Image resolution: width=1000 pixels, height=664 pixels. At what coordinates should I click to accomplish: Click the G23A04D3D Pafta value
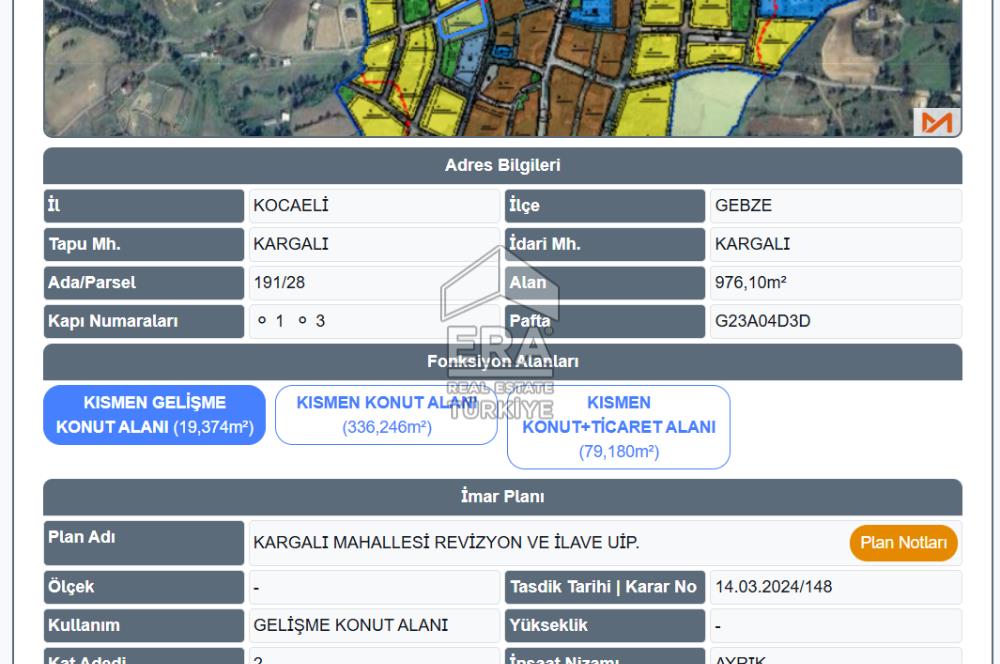coord(835,321)
